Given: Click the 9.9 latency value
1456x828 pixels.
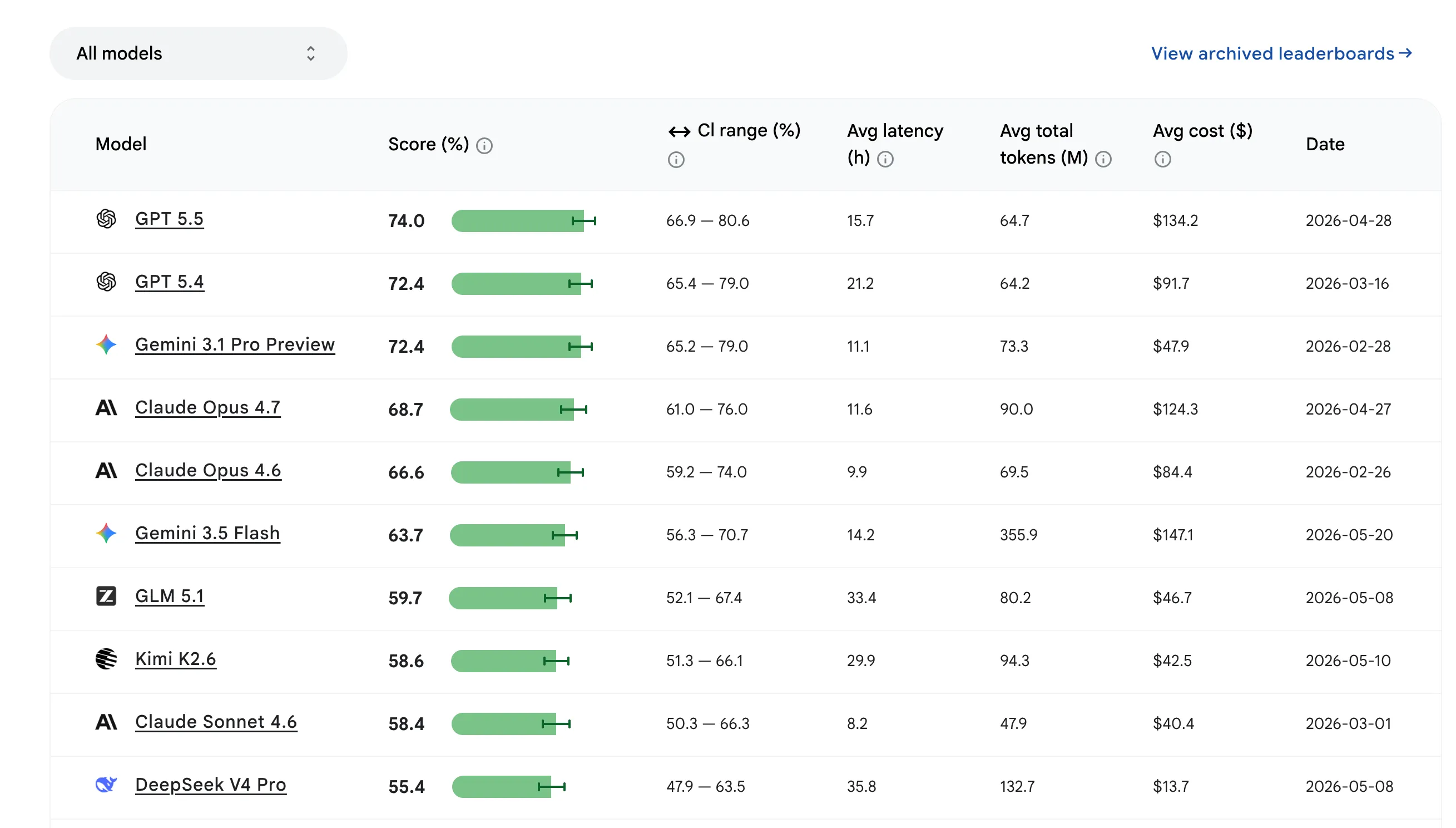Looking at the screenshot, I should point(857,472).
